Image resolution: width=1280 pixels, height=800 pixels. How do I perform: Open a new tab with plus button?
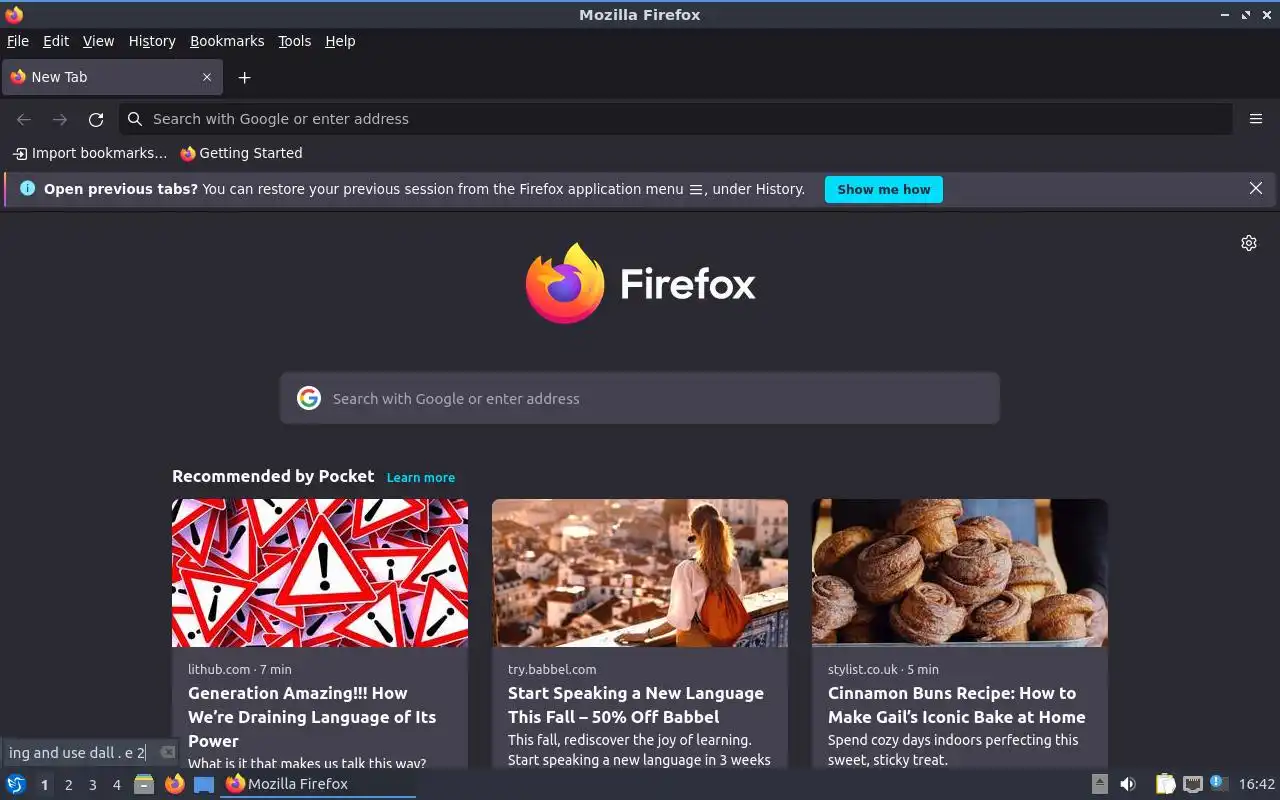click(244, 77)
